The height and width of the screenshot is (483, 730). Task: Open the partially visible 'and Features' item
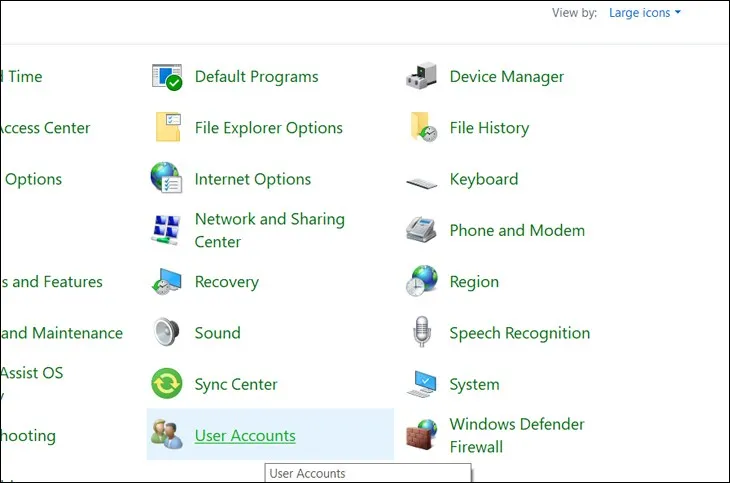pyautogui.click(x=51, y=282)
